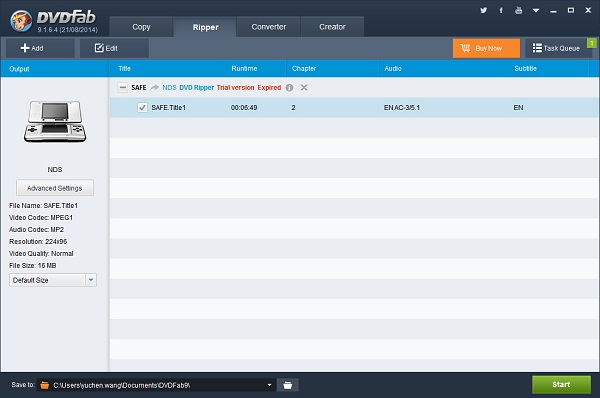Screen dimensions: 600x398
Task: Click the save path input field
Action: (x=157, y=385)
